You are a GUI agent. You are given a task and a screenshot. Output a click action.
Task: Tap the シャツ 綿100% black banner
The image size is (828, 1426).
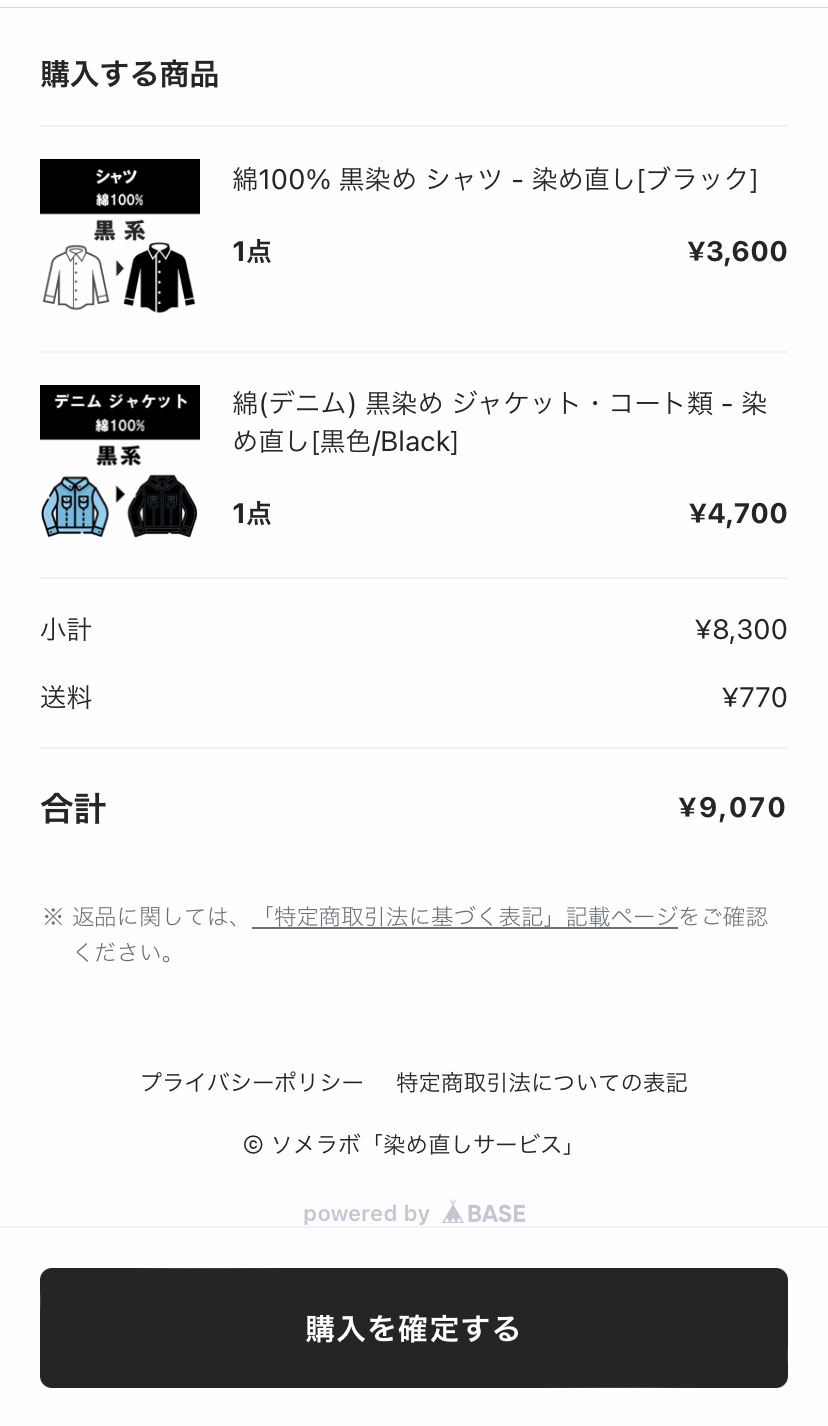[x=119, y=186]
